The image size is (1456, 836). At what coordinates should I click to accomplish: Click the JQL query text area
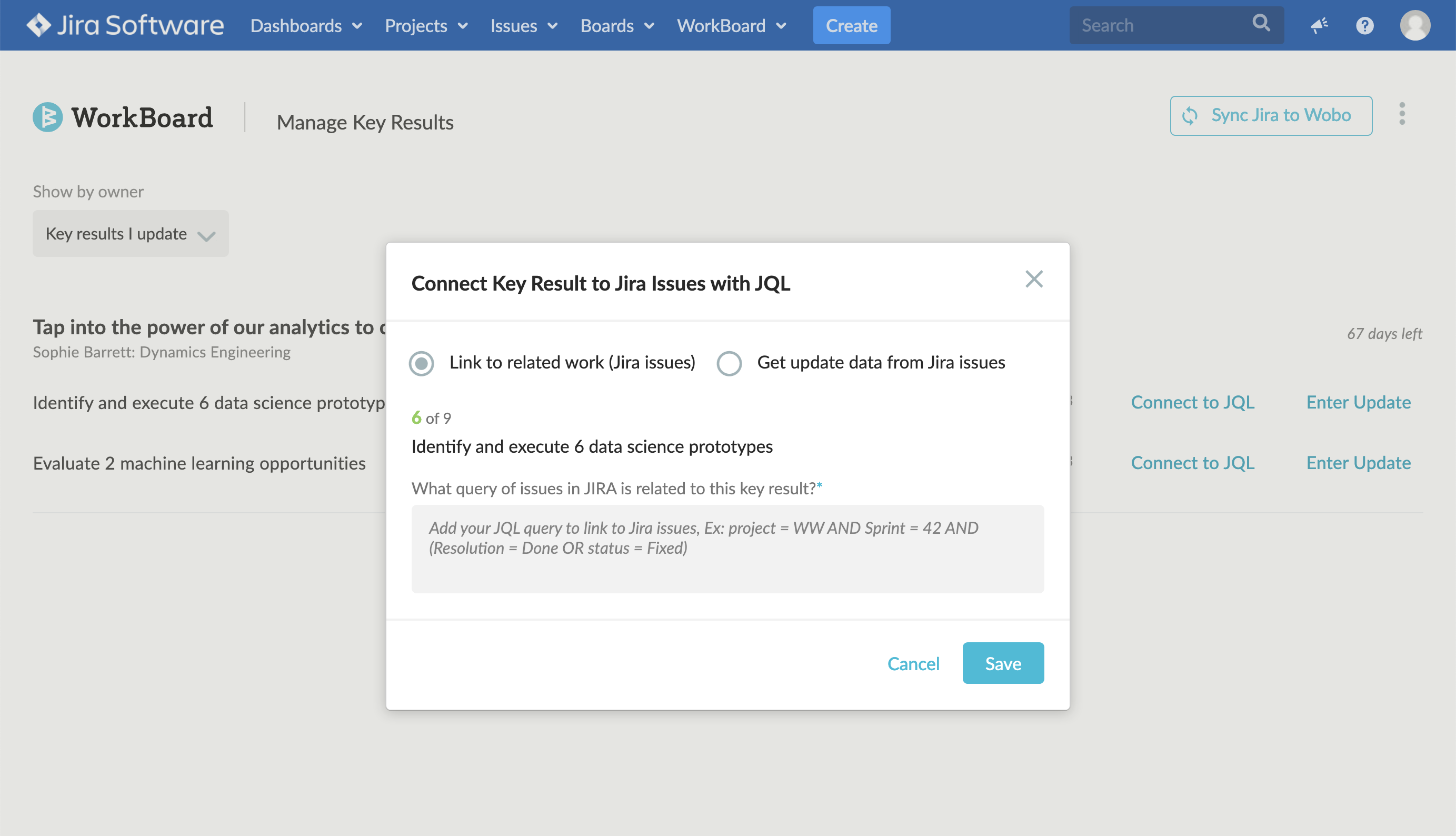(727, 549)
